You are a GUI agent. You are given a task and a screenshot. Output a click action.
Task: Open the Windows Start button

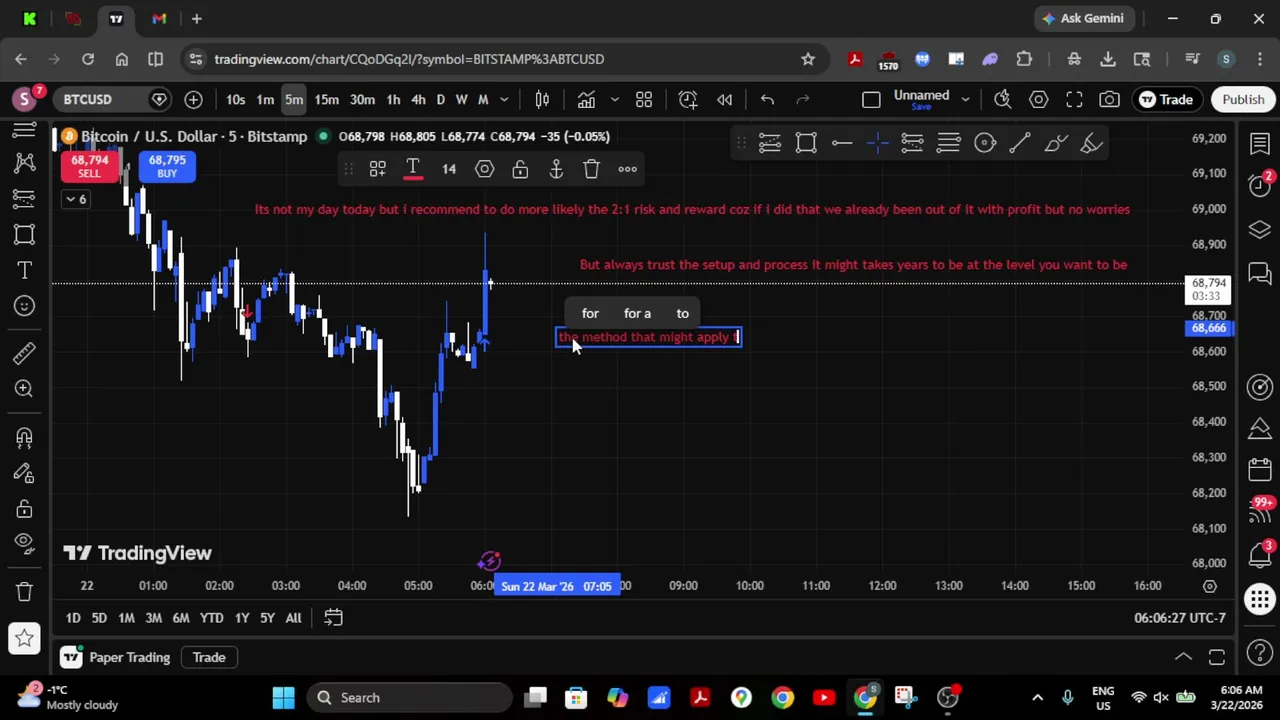pos(283,697)
